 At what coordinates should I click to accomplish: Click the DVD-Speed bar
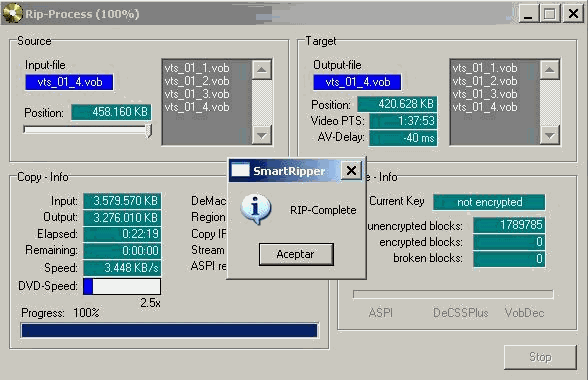122,286
